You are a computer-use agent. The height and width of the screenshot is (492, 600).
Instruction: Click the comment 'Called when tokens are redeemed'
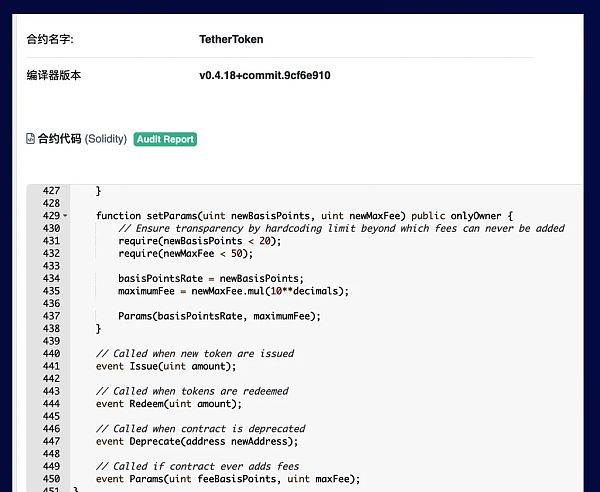pos(192,391)
